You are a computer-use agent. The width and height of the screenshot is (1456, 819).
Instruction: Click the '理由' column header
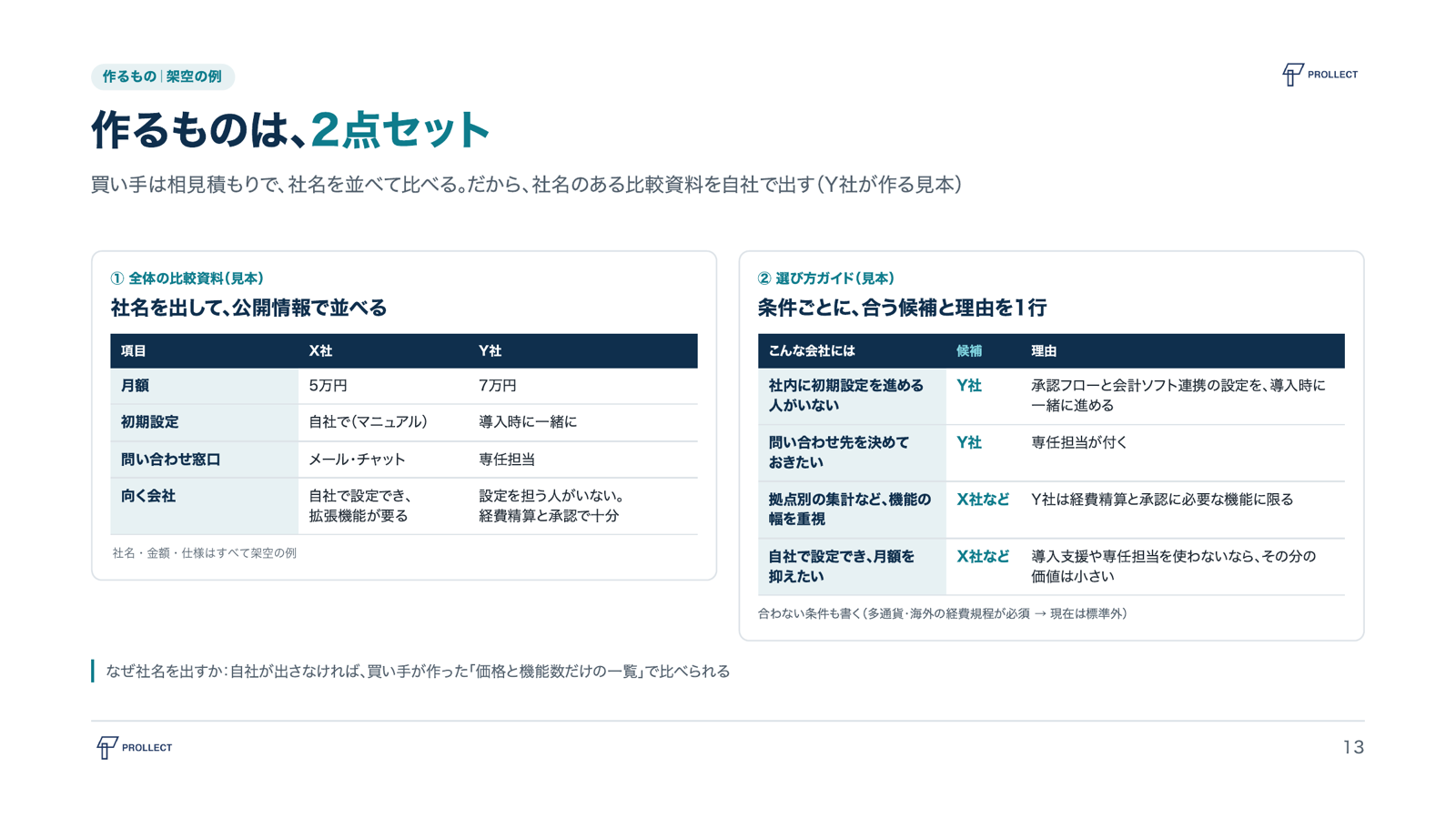tap(1044, 351)
